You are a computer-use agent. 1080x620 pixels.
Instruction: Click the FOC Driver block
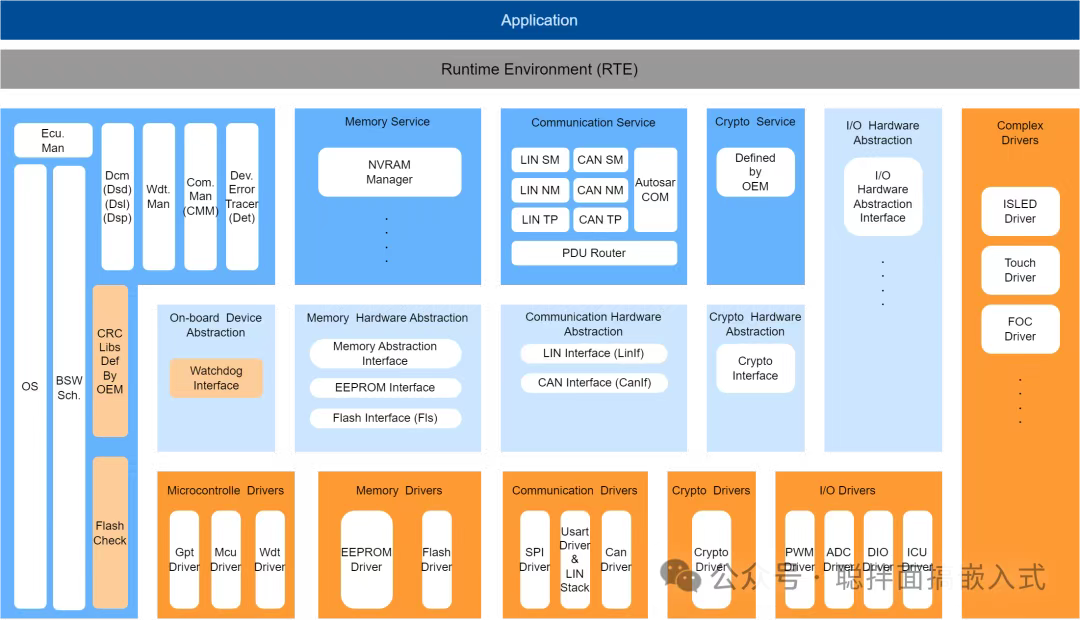(1020, 329)
